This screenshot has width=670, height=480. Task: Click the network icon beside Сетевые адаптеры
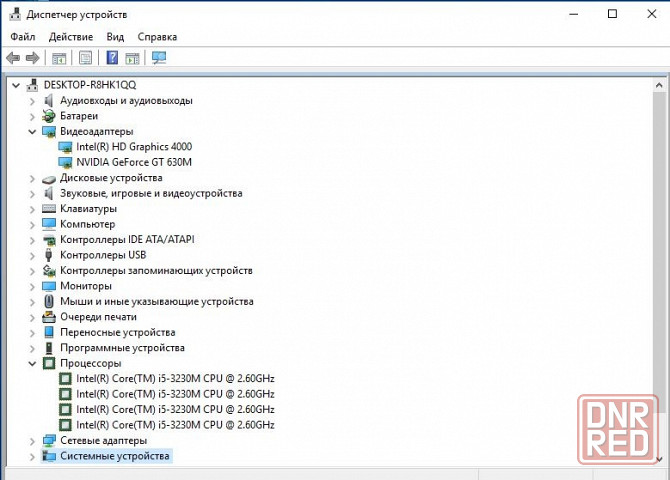click(49, 440)
